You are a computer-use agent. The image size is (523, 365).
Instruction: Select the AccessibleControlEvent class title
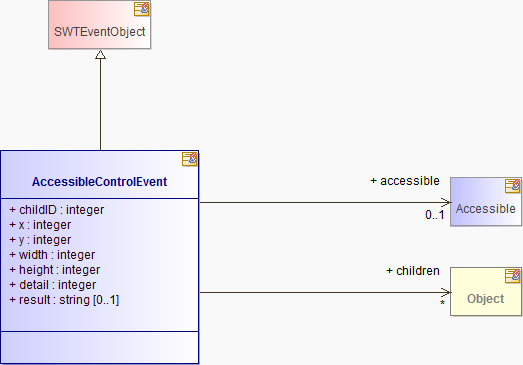pyautogui.click(x=99, y=182)
